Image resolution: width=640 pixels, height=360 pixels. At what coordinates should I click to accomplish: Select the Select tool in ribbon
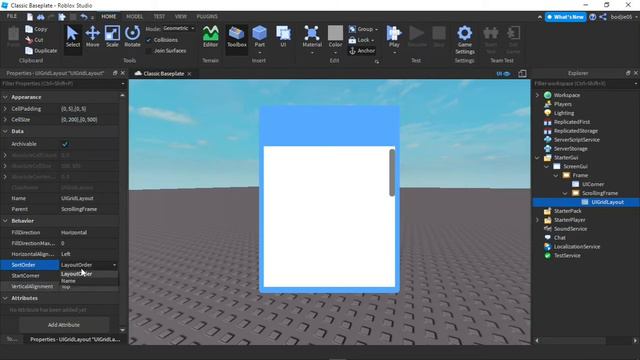pos(73,37)
